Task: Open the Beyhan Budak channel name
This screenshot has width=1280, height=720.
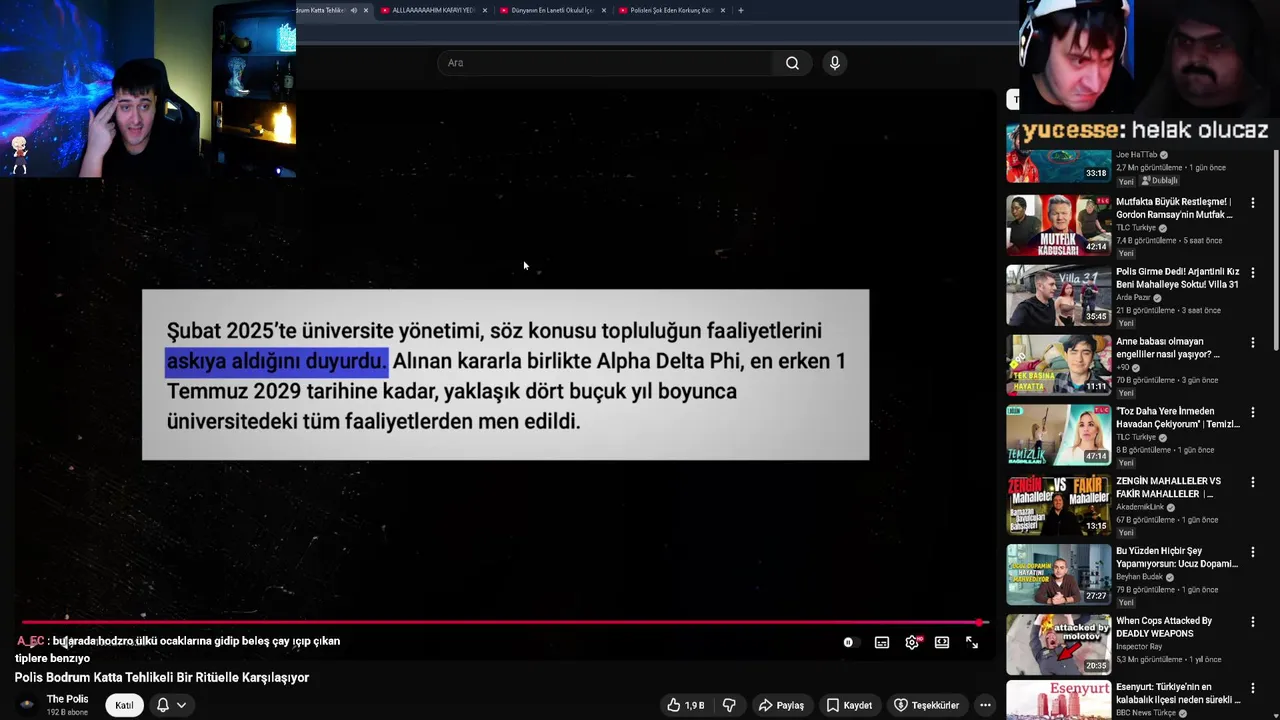Action: [1139, 577]
